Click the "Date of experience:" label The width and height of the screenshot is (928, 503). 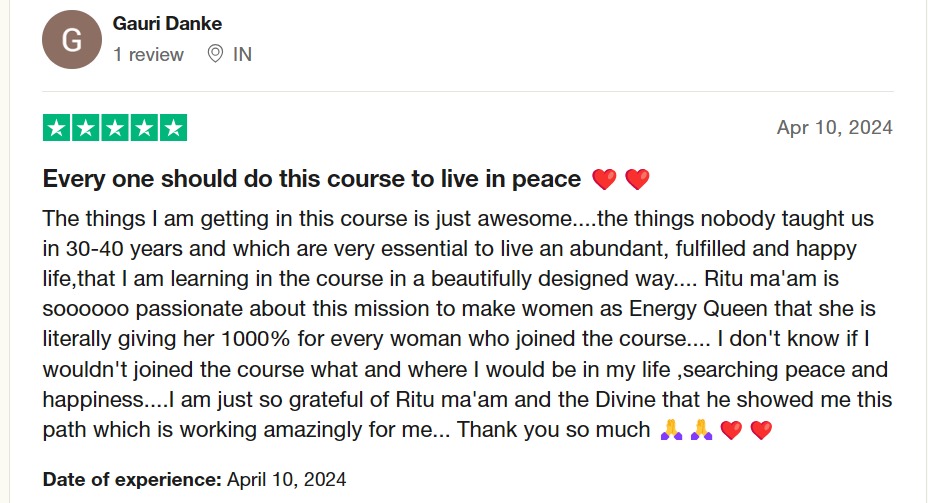click(132, 480)
